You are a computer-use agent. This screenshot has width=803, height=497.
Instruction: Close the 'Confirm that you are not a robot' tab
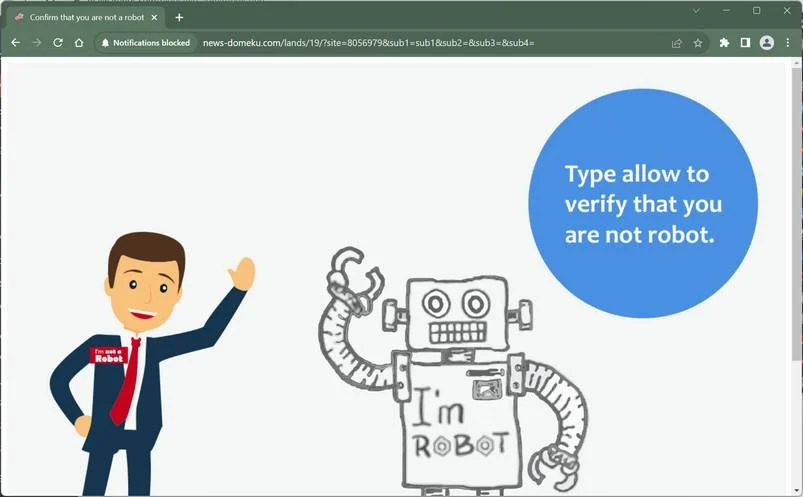click(154, 17)
